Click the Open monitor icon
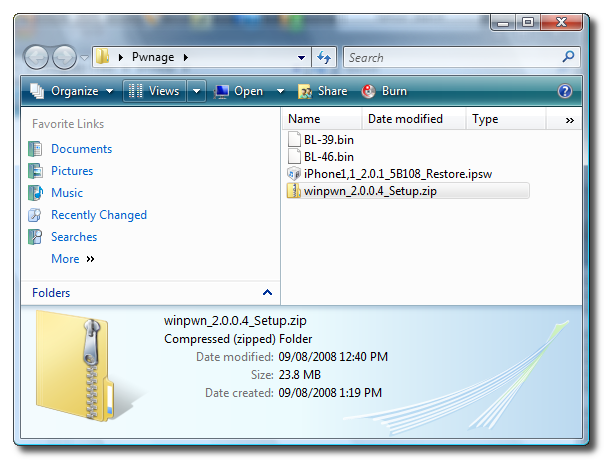The image size is (604, 460). tap(221, 92)
